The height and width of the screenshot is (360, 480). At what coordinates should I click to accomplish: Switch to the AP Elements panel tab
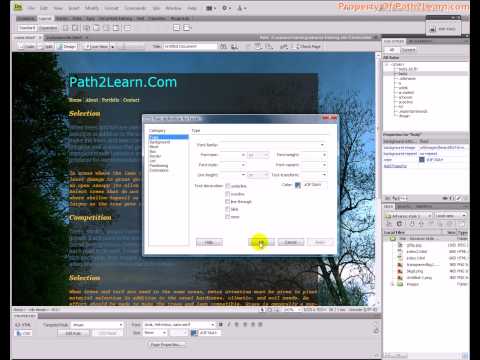click(420, 41)
